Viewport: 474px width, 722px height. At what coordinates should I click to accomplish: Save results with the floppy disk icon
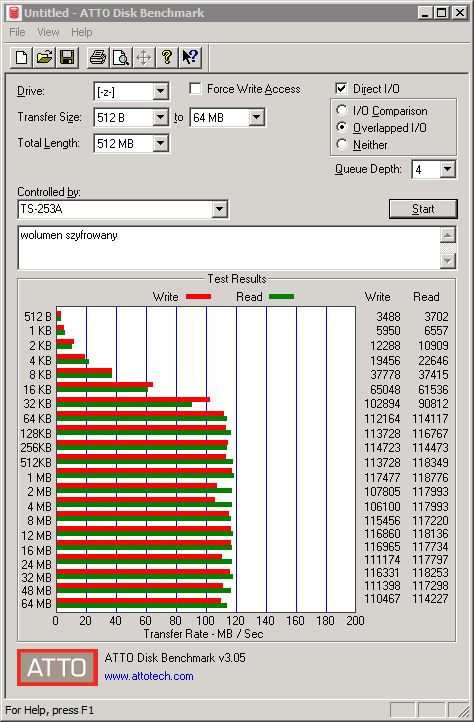tap(67, 58)
